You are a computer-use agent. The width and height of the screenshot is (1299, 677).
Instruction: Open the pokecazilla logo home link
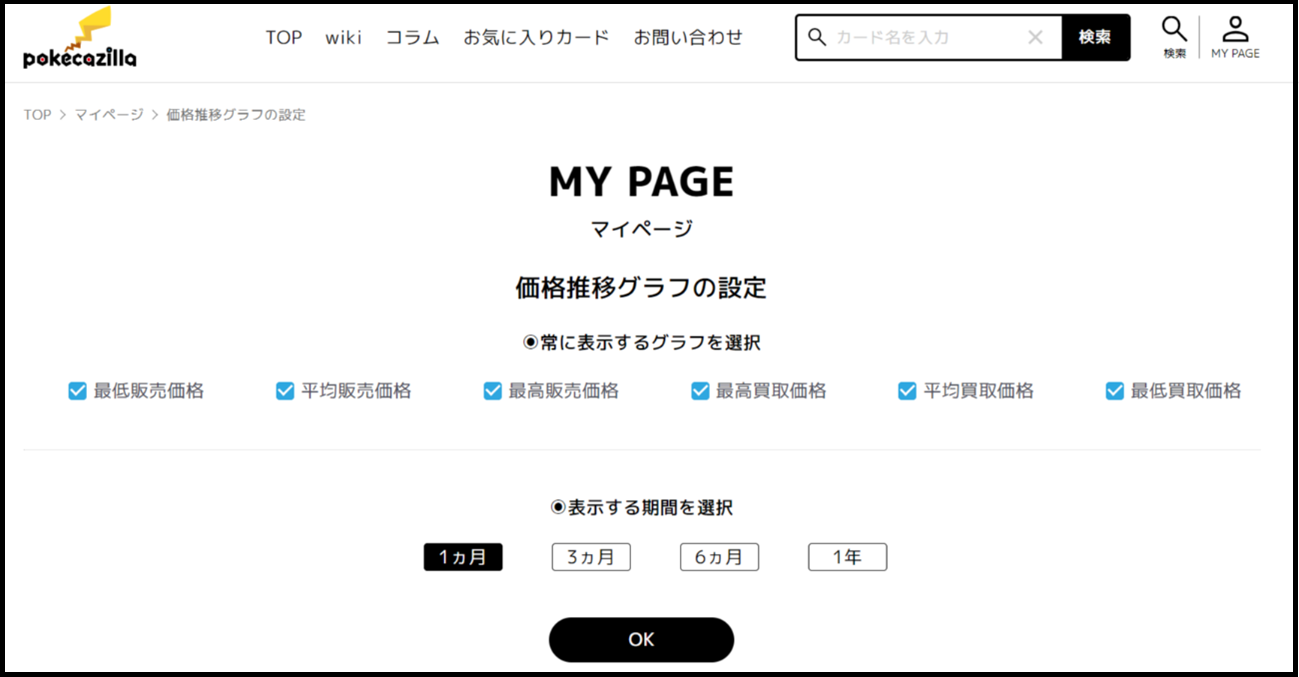[x=80, y=38]
